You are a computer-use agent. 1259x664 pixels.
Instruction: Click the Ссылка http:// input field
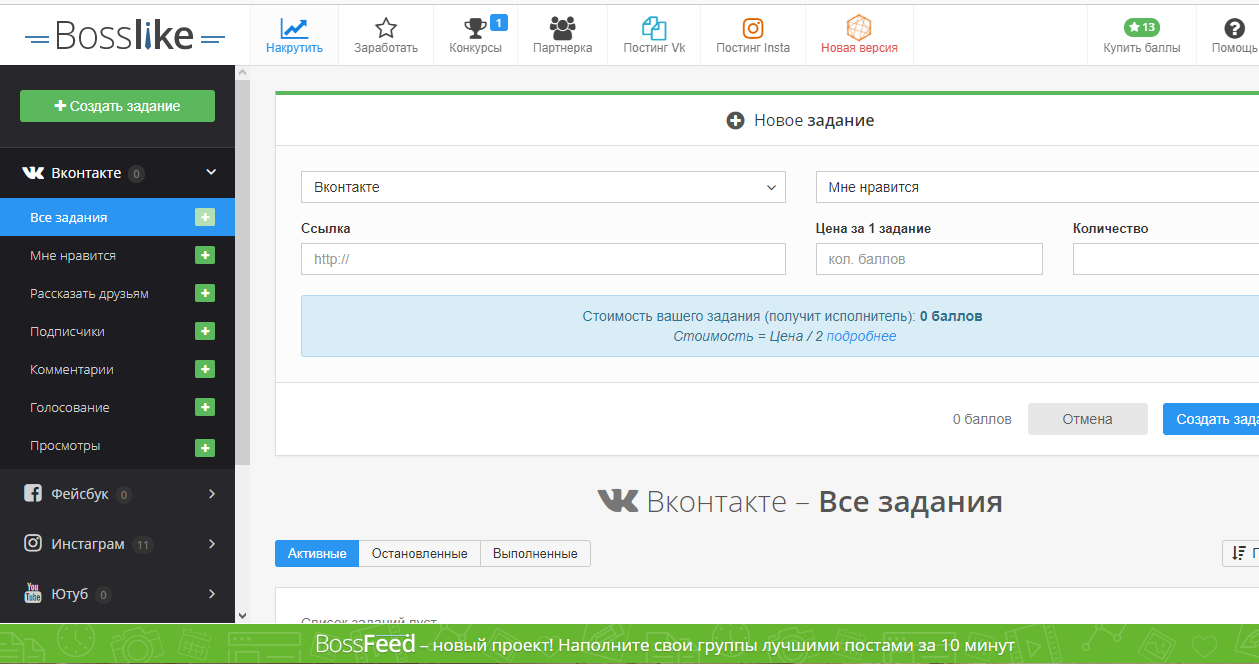pyautogui.click(x=543, y=259)
